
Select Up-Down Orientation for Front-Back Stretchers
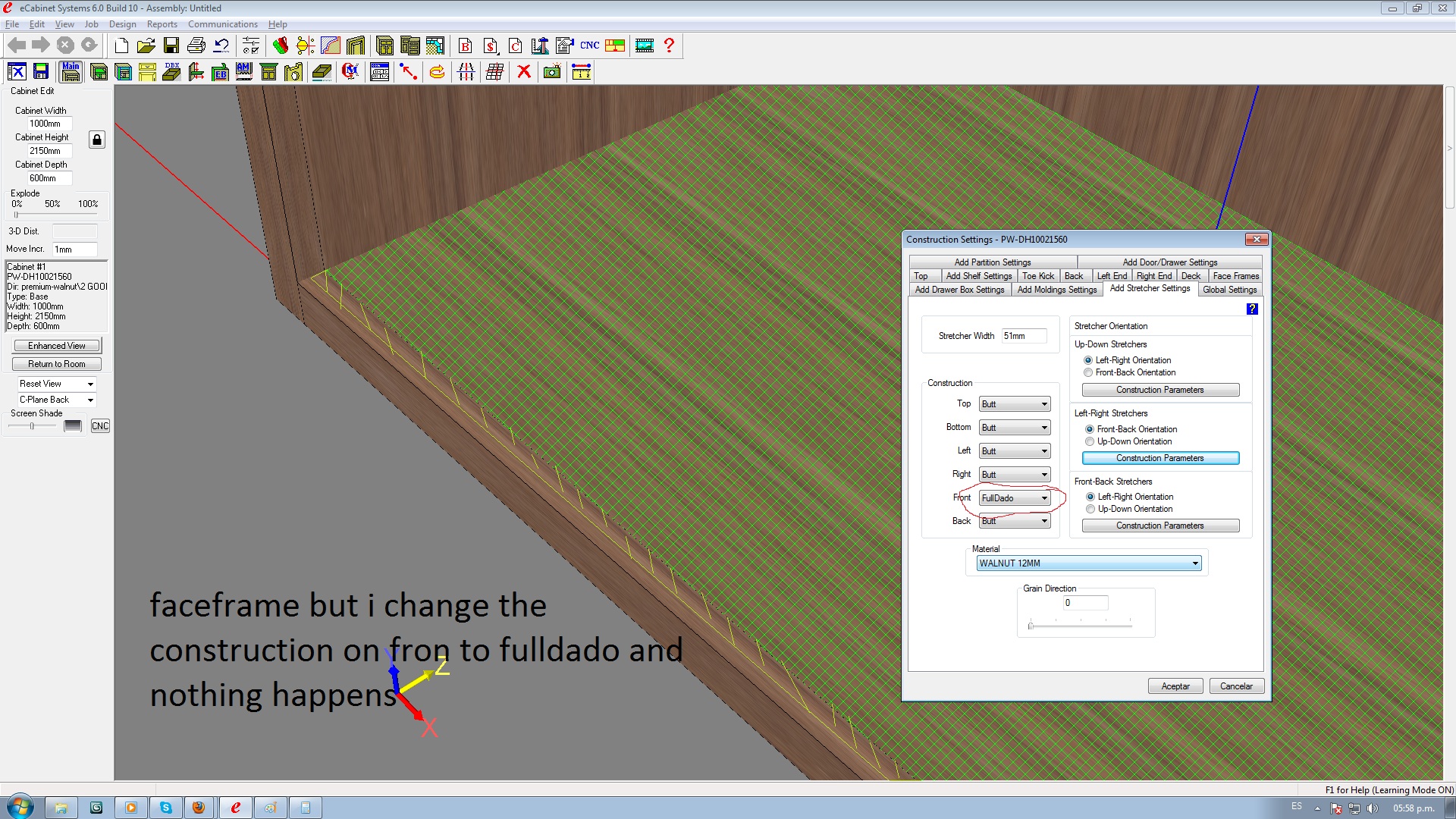pyautogui.click(x=1090, y=510)
